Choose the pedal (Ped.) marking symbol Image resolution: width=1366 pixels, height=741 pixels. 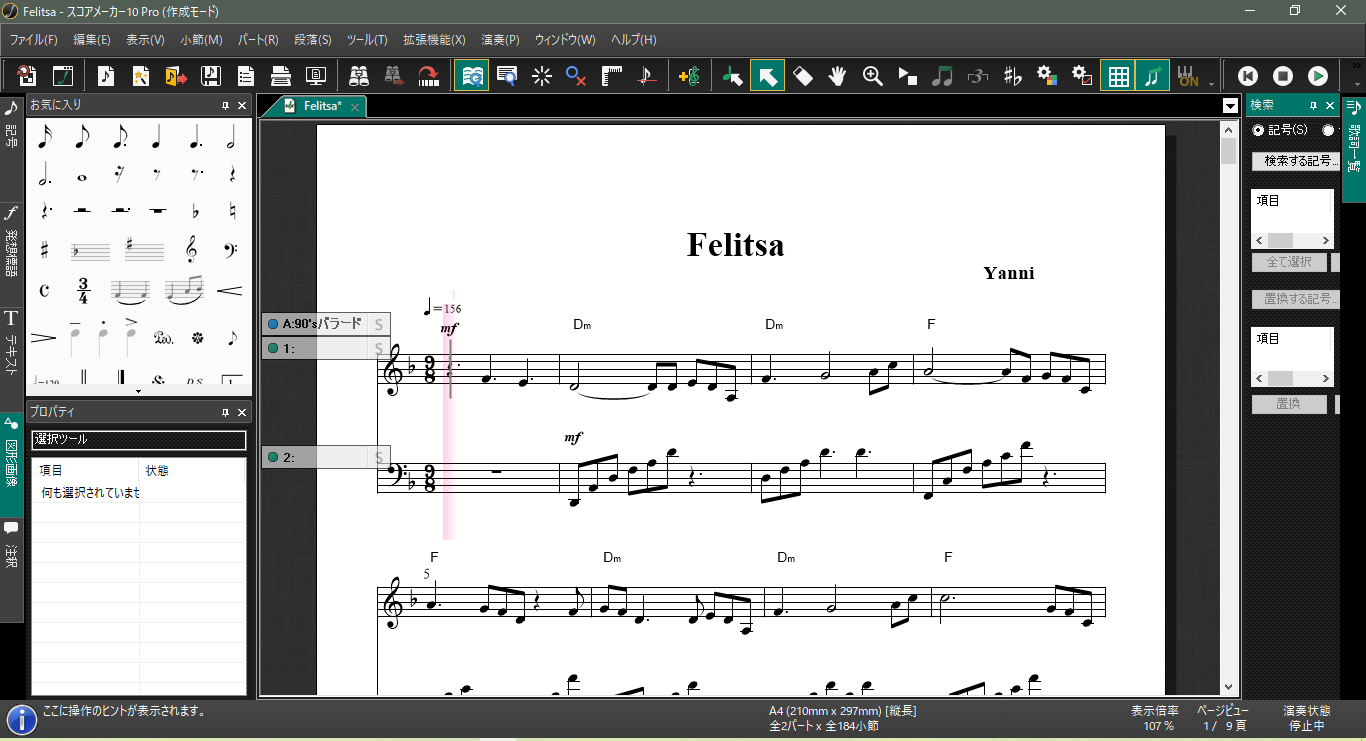point(164,337)
